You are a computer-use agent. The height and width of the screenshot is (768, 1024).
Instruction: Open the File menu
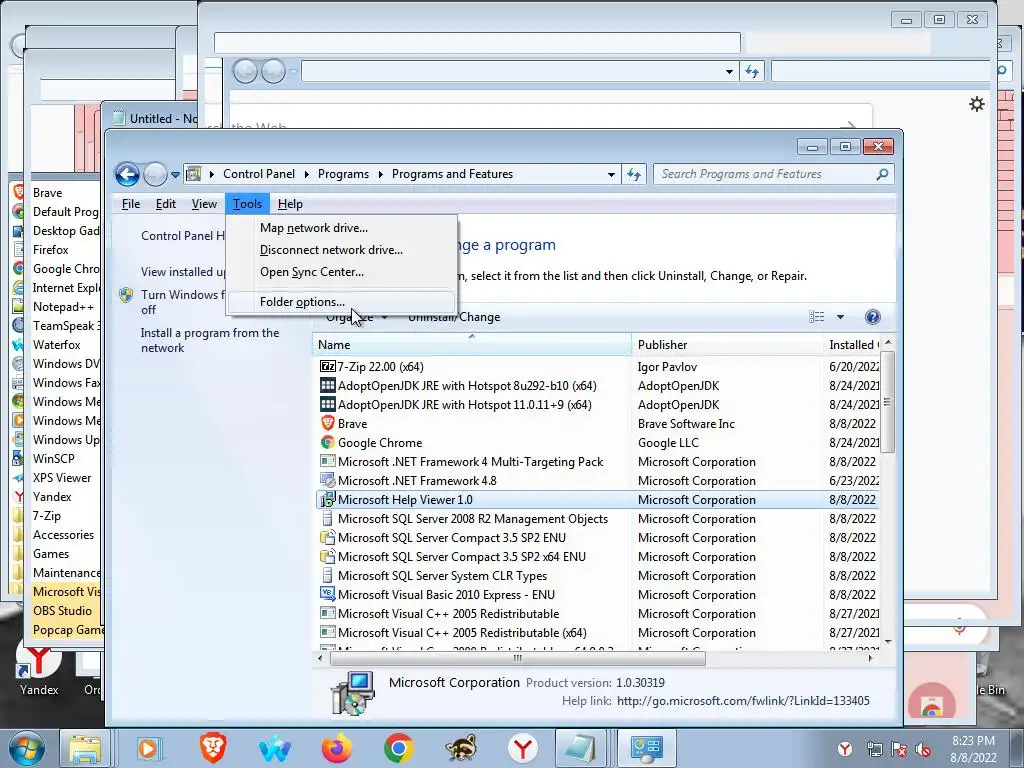click(131, 204)
